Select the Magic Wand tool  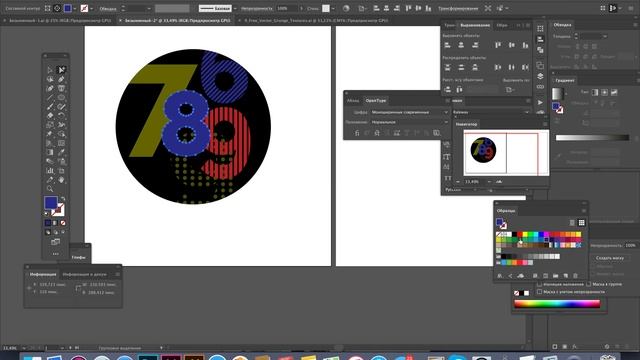[50, 79]
